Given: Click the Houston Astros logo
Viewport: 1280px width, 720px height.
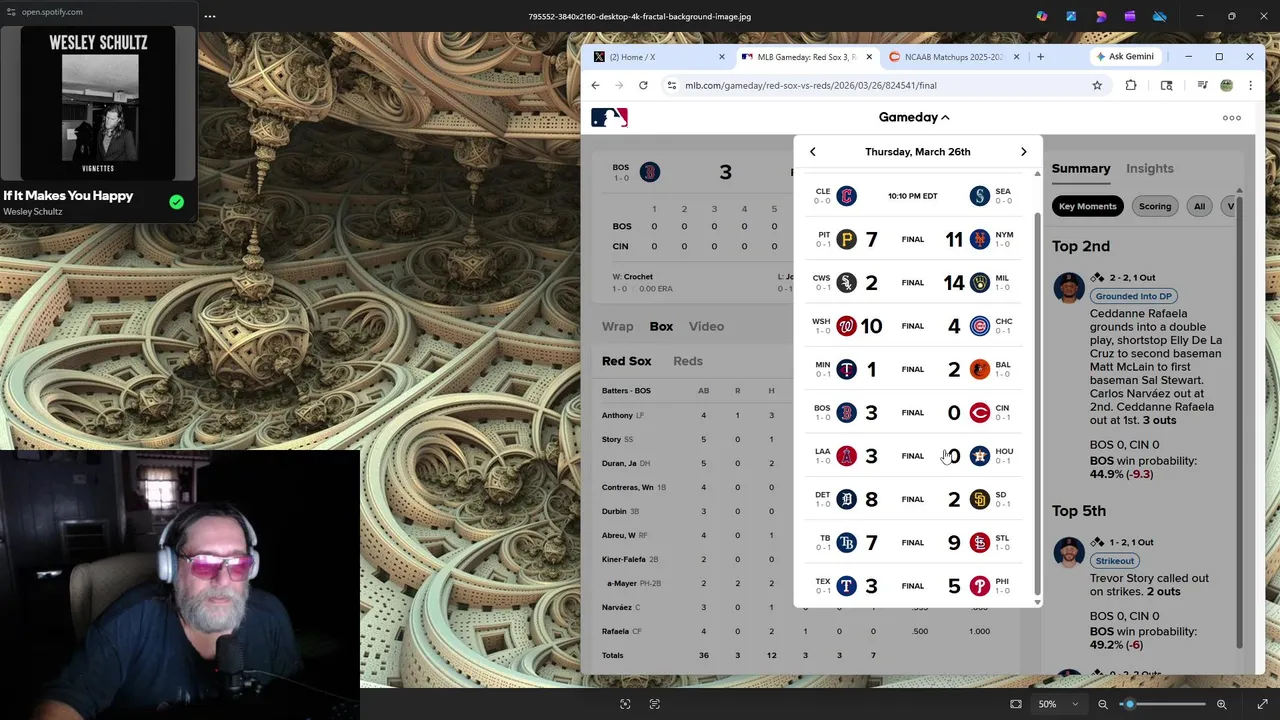Looking at the screenshot, I should pos(980,456).
